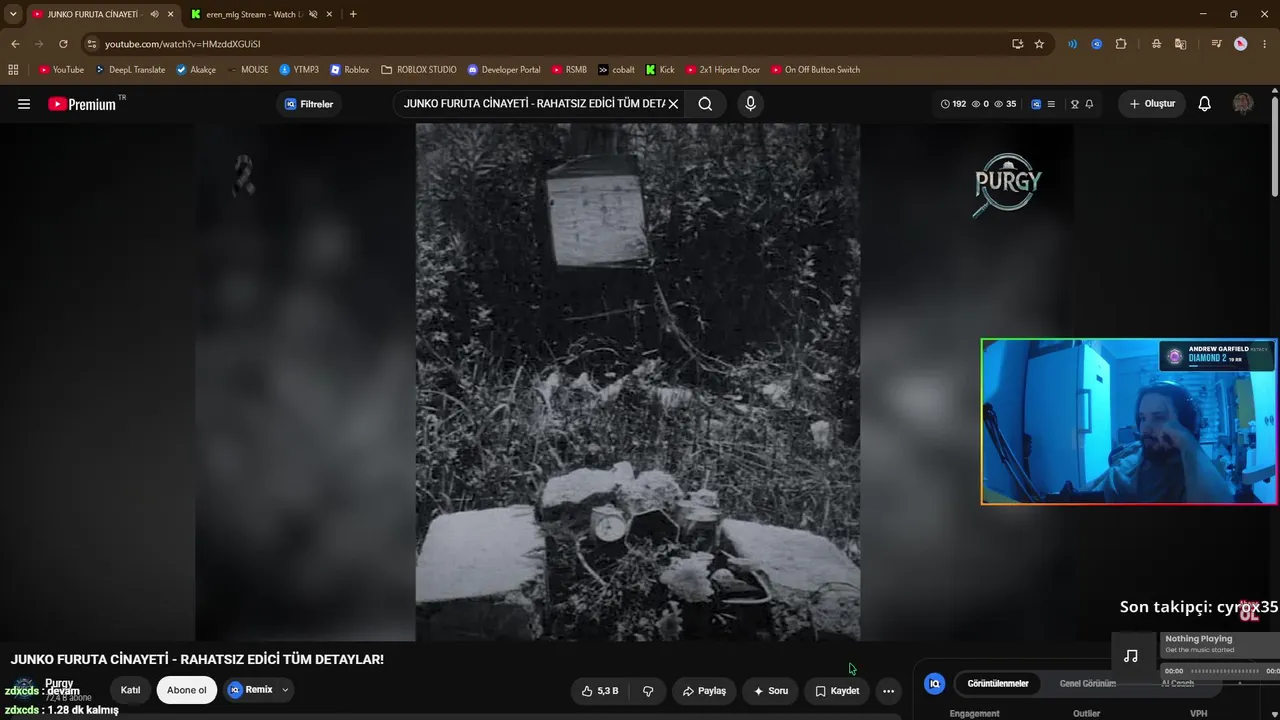Open the DeepL Translate bookmark
Viewport: 1280px width, 720px height.
point(129,70)
